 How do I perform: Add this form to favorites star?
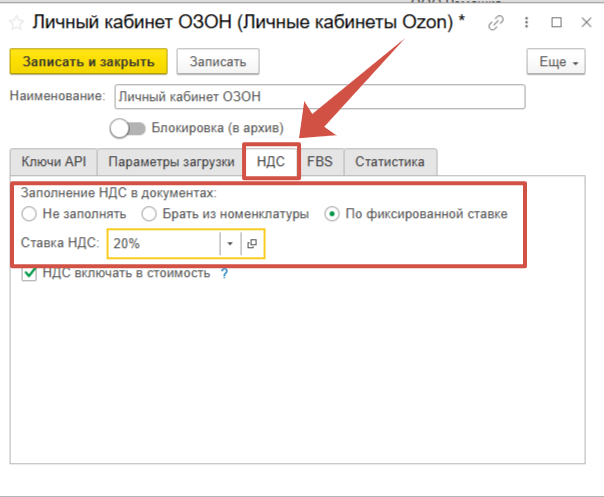(15, 21)
